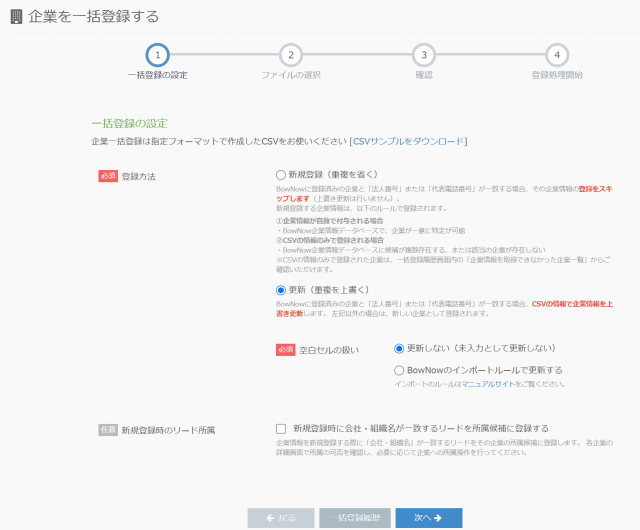Select step 1 circle 一括登録の設定
The height and width of the screenshot is (530, 640).
pyautogui.click(x=158, y=55)
